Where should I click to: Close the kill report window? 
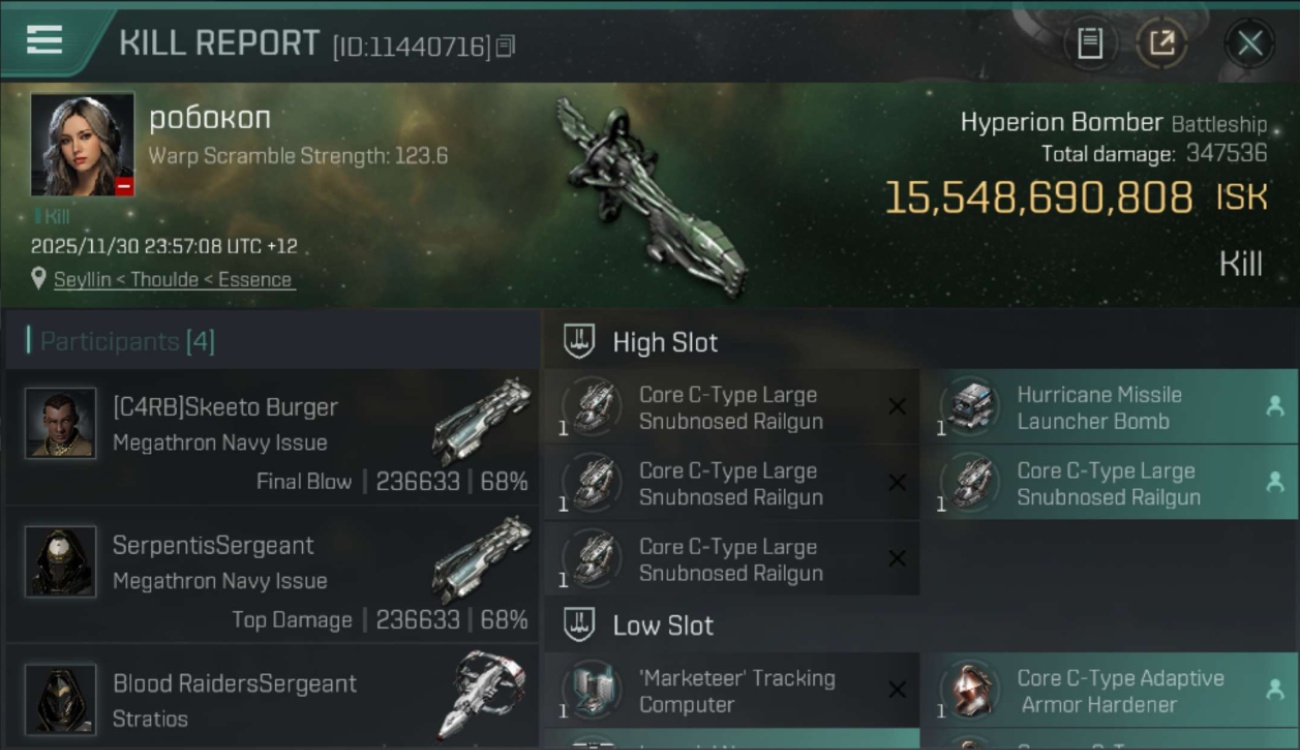(1249, 43)
